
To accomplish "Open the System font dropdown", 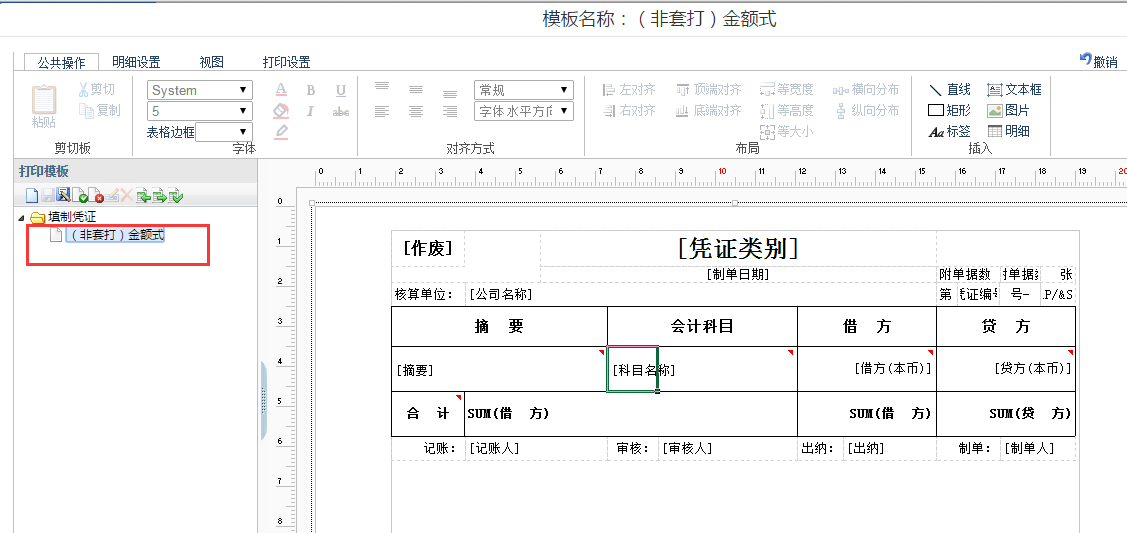I will (x=200, y=90).
